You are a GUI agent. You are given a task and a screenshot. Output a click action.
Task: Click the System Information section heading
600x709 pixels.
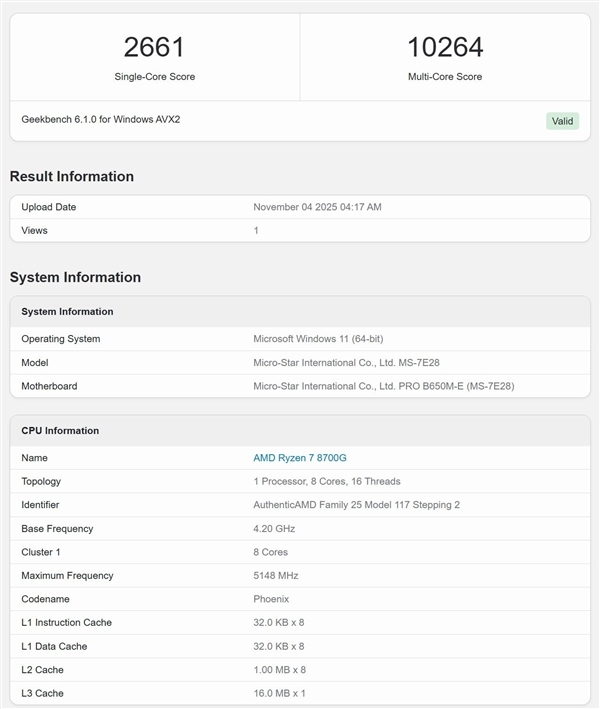point(75,277)
